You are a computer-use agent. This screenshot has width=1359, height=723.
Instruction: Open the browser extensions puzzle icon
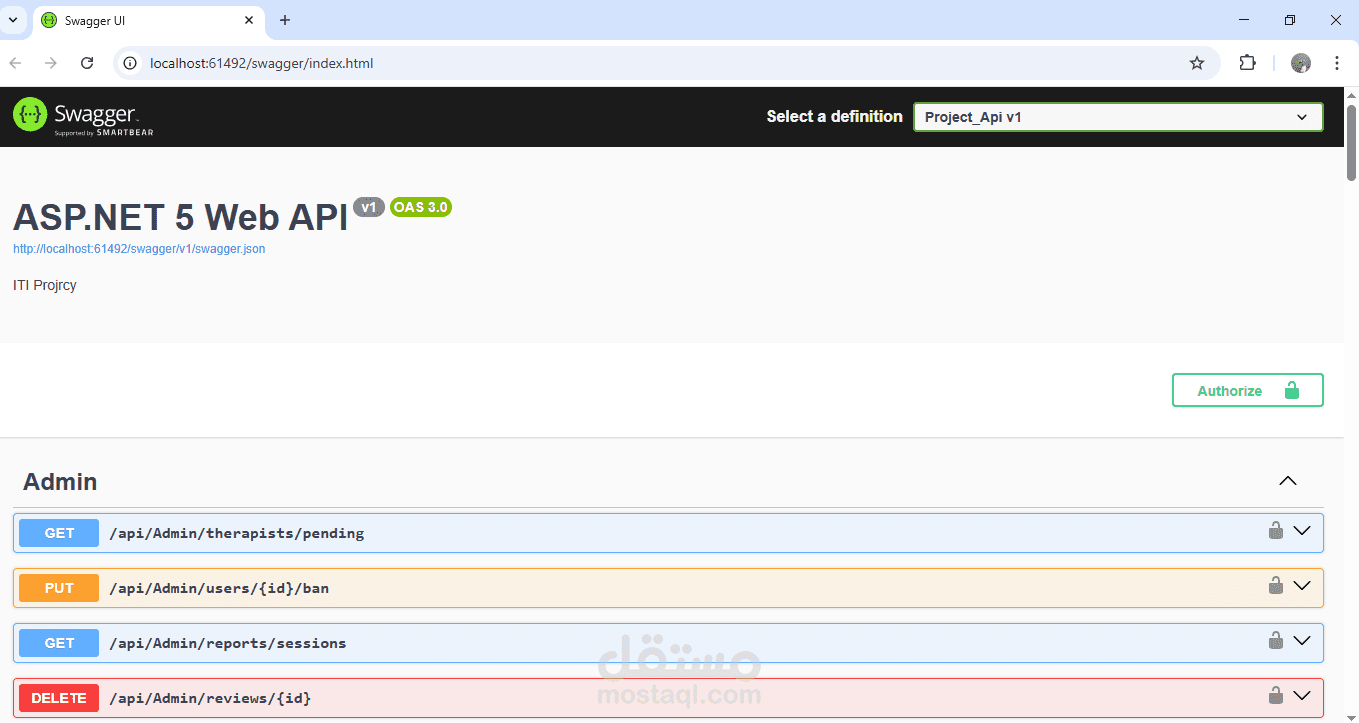click(1247, 63)
